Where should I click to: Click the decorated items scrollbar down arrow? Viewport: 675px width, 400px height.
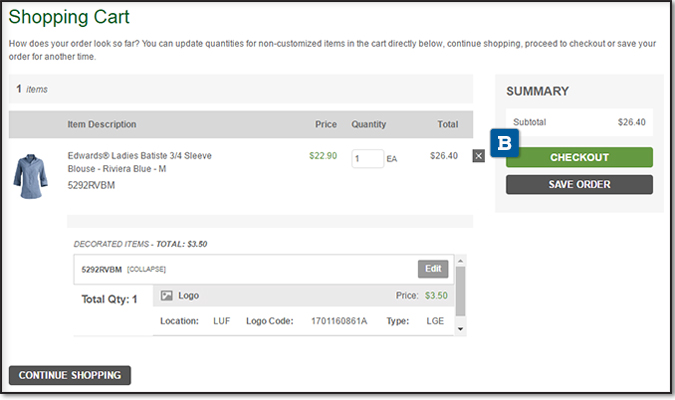(x=460, y=328)
